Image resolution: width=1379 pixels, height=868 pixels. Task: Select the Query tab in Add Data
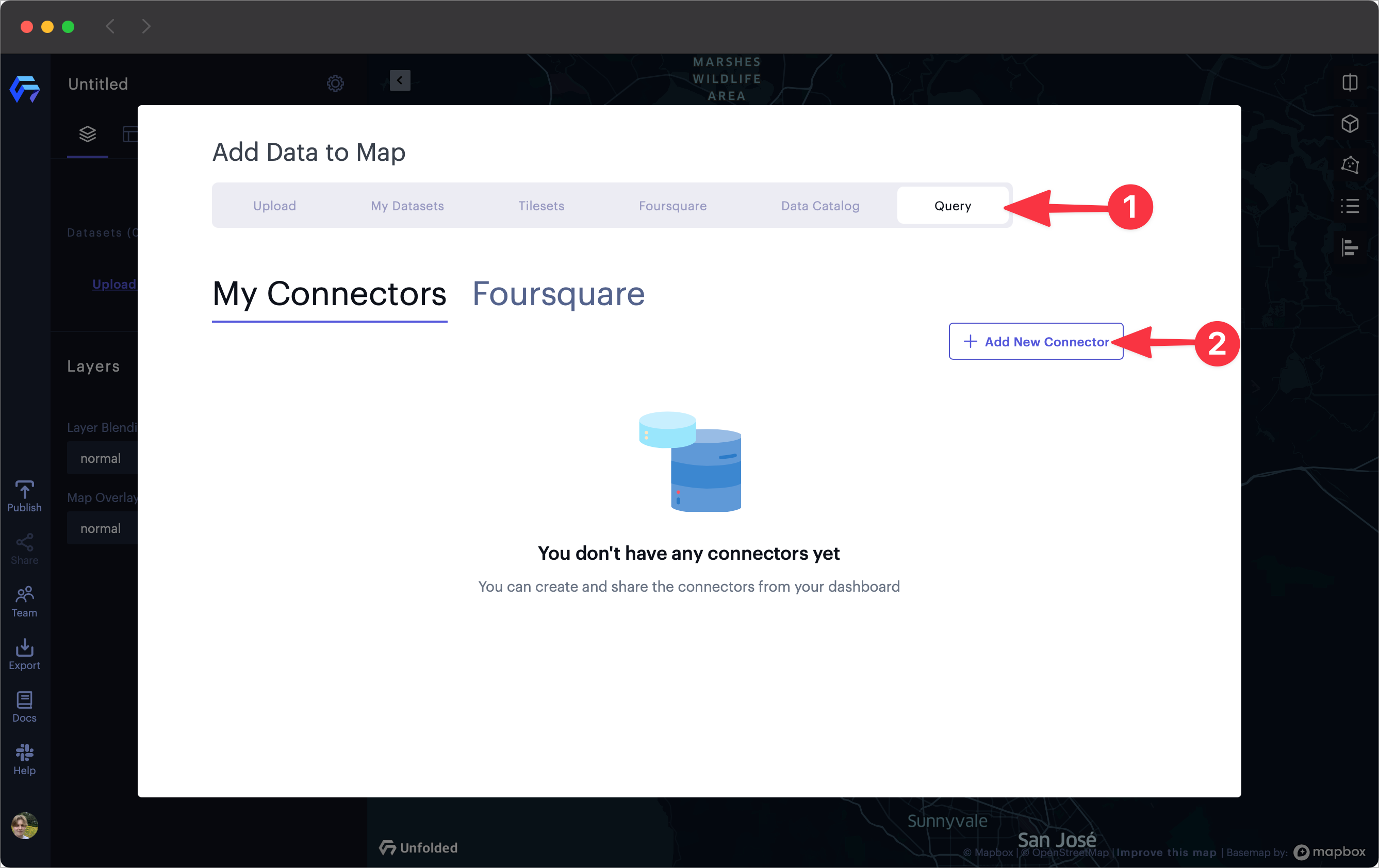pos(952,206)
